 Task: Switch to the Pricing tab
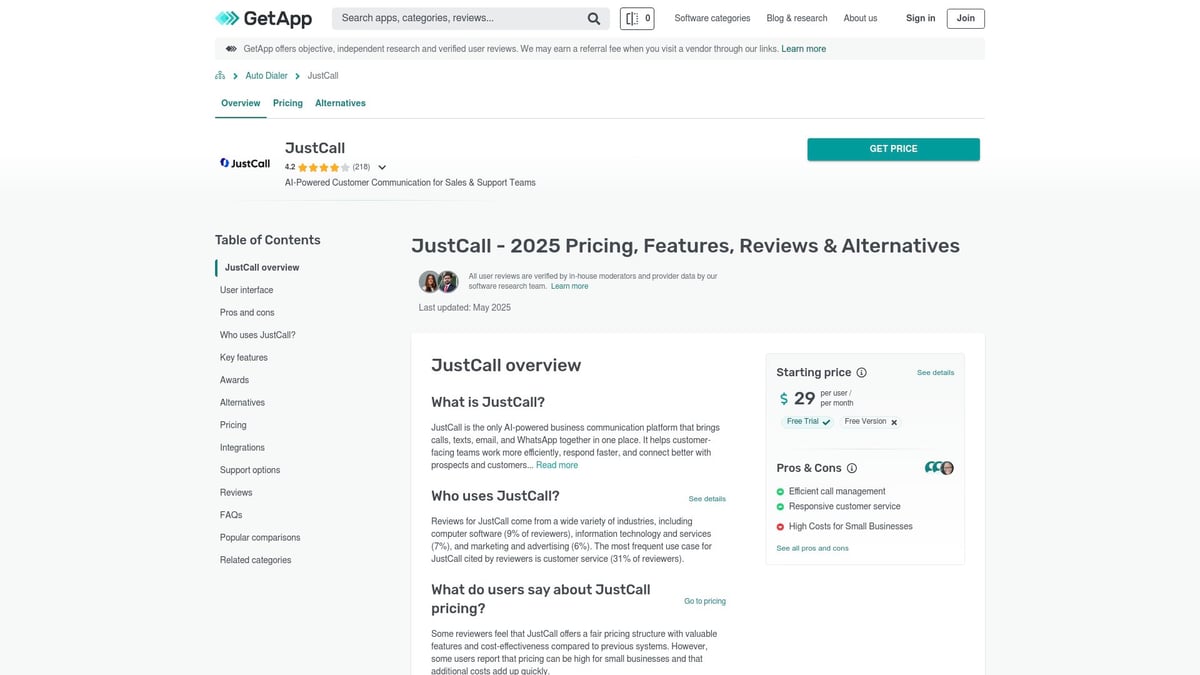point(288,103)
